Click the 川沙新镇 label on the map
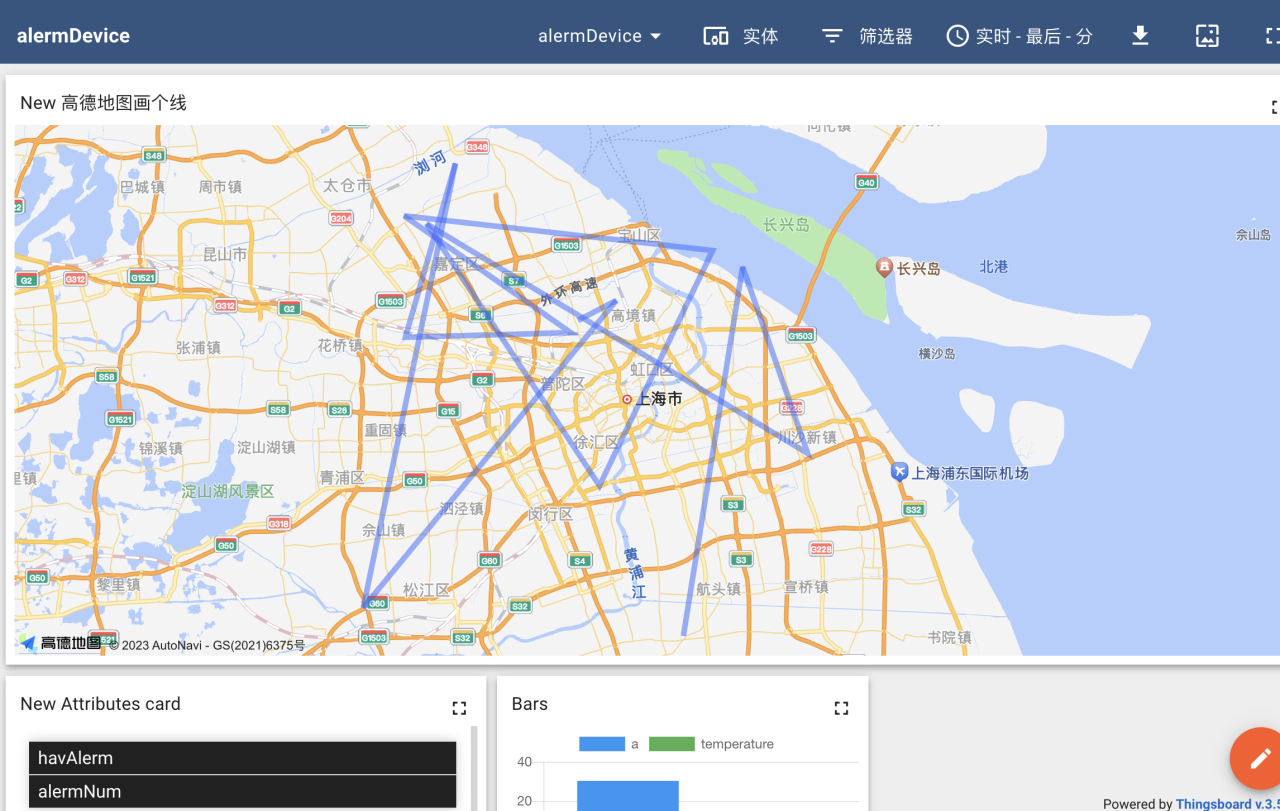 point(807,437)
